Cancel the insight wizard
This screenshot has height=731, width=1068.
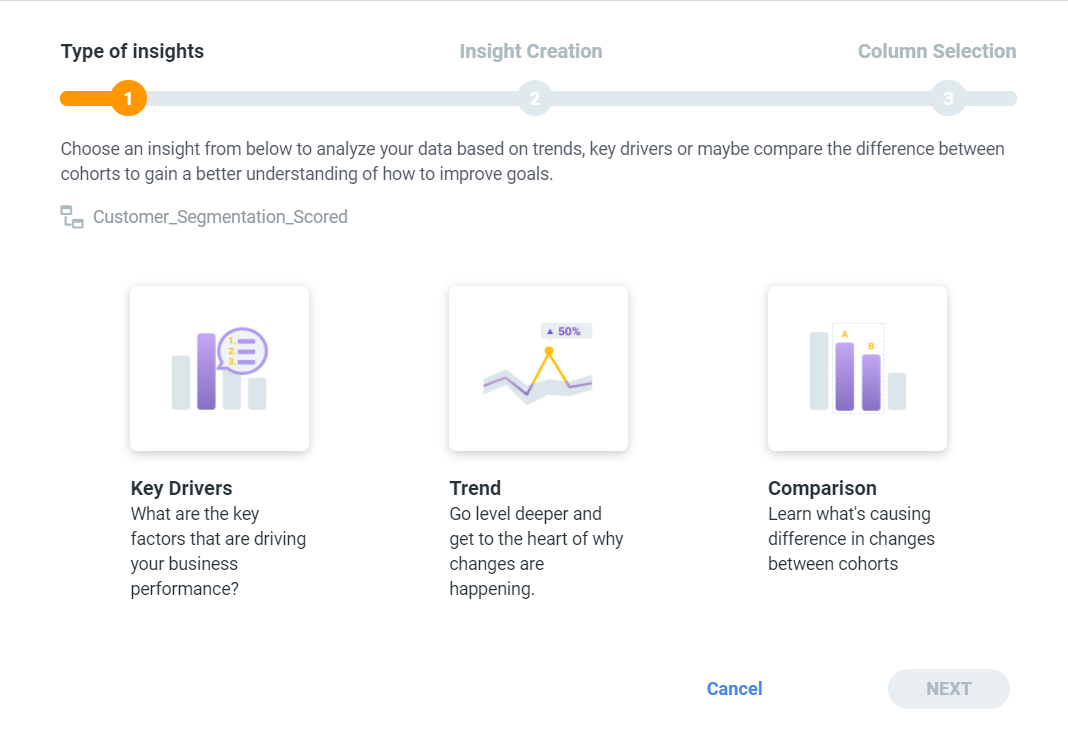734,689
